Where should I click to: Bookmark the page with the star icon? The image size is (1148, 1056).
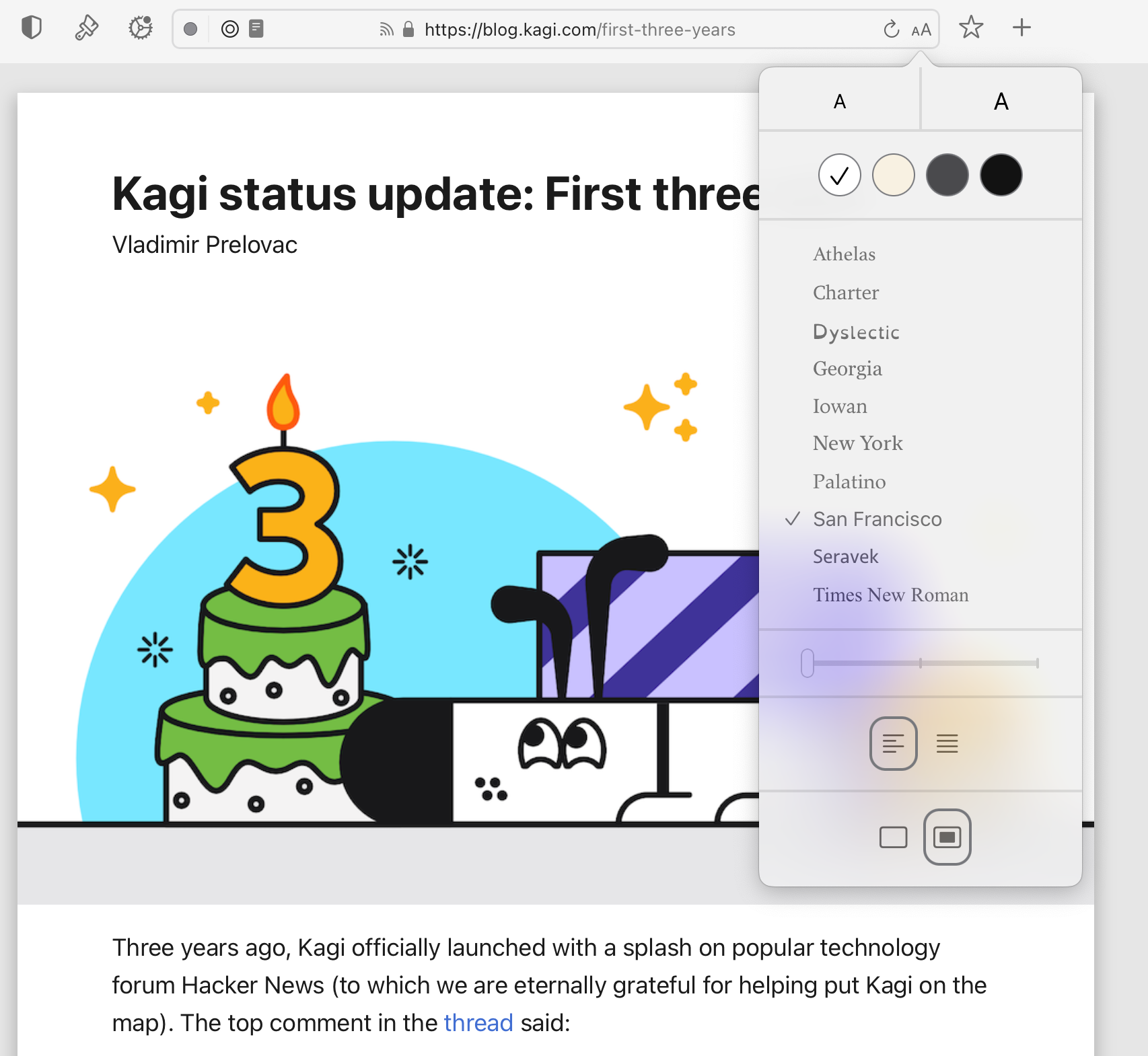[x=971, y=28]
